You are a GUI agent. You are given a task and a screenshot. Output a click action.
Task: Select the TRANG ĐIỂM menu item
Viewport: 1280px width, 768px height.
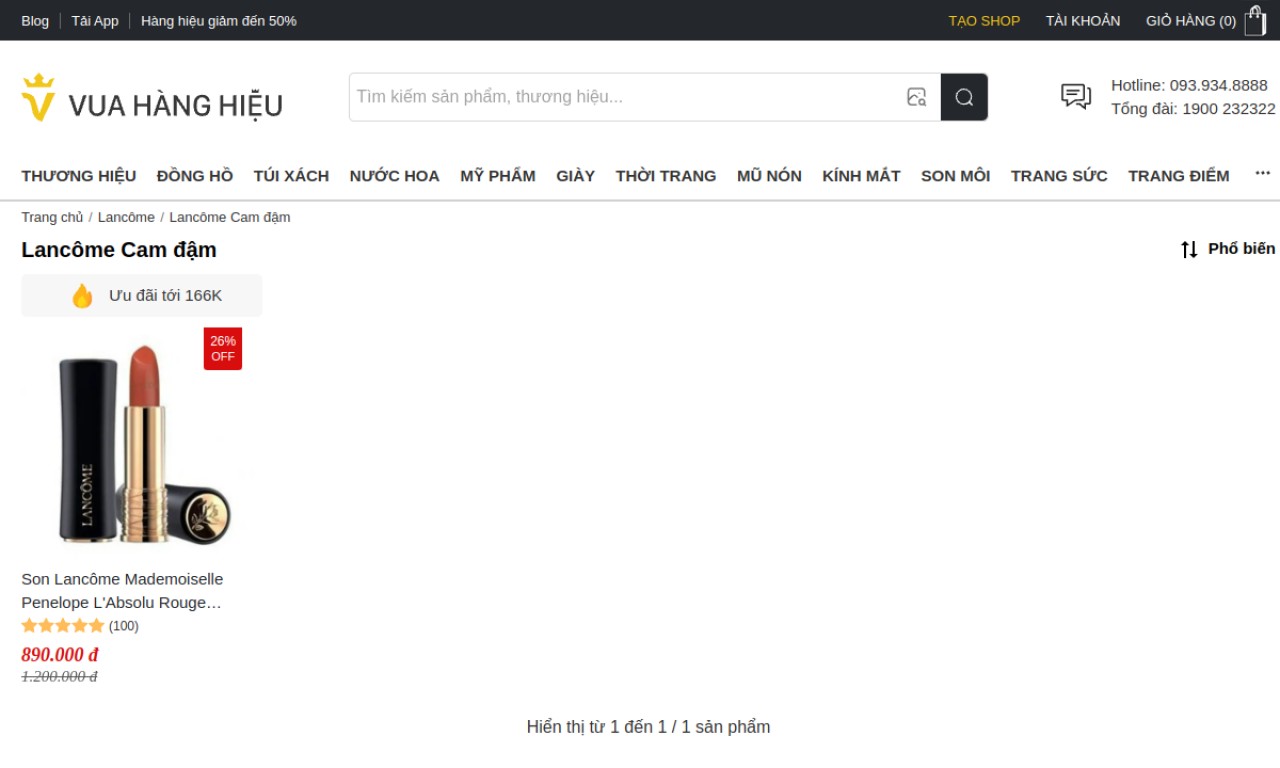point(1179,176)
